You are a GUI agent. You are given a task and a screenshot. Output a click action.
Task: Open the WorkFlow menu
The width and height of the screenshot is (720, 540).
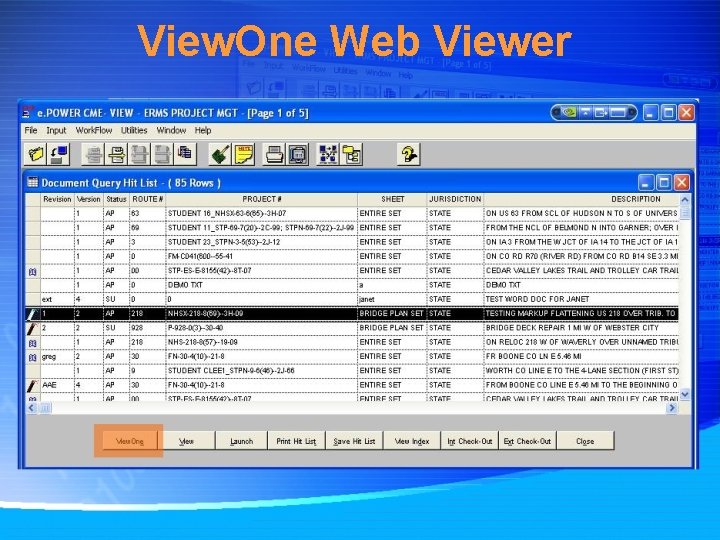click(x=94, y=130)
